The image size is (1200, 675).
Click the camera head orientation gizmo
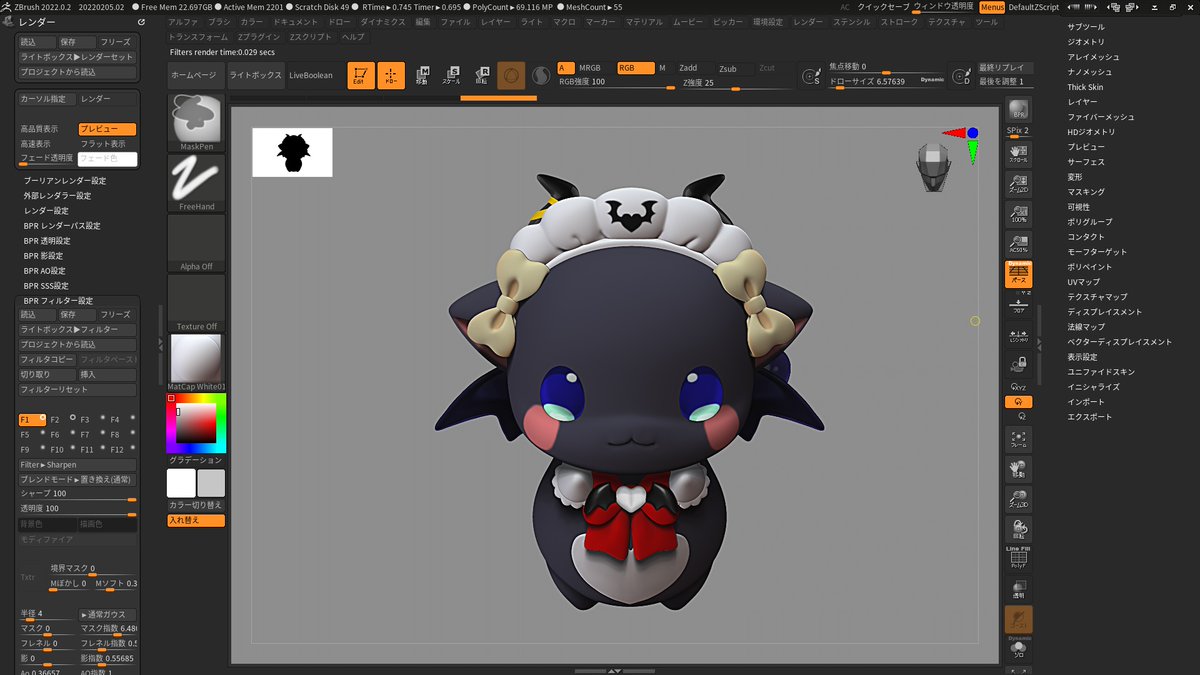[x=931, y=167]
